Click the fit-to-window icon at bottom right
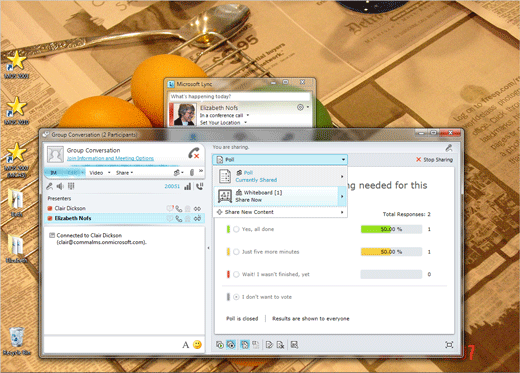The image size is (520, 373). 449,345
